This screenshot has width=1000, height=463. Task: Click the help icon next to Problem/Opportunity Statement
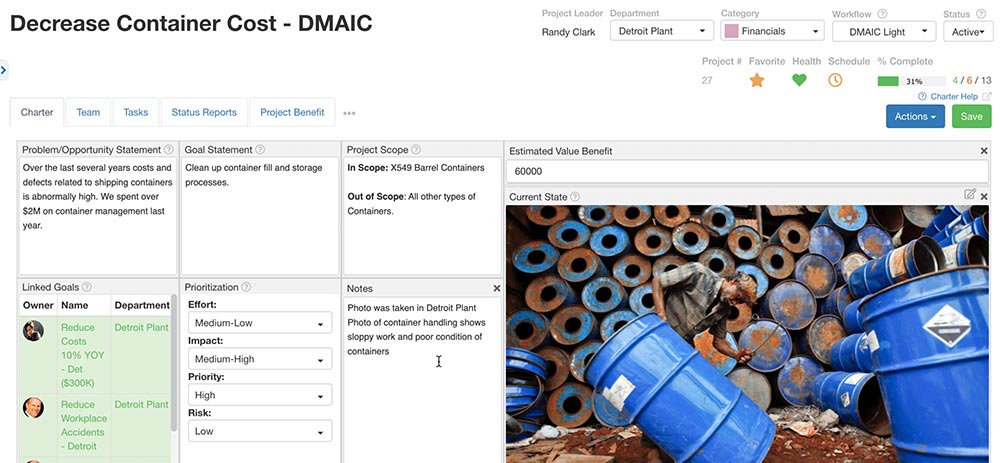(x=168, y=149)
